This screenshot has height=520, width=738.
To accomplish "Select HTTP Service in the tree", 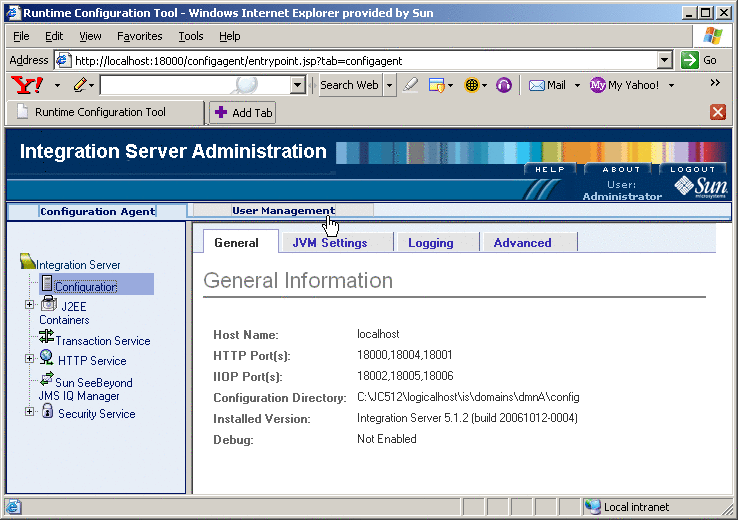I will coord(92,361).
